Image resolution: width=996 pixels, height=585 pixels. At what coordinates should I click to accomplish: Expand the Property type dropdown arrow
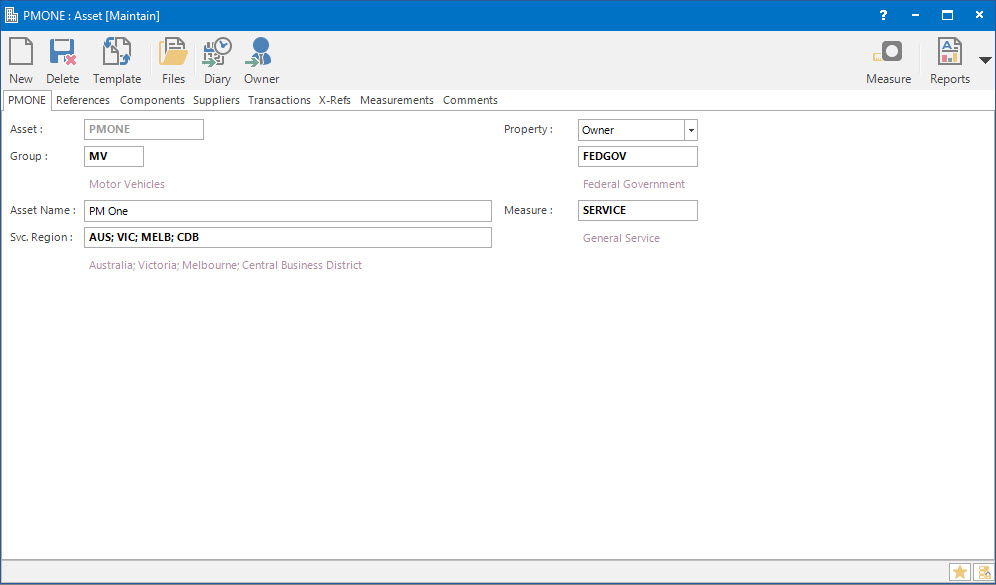tap(690, 130)
